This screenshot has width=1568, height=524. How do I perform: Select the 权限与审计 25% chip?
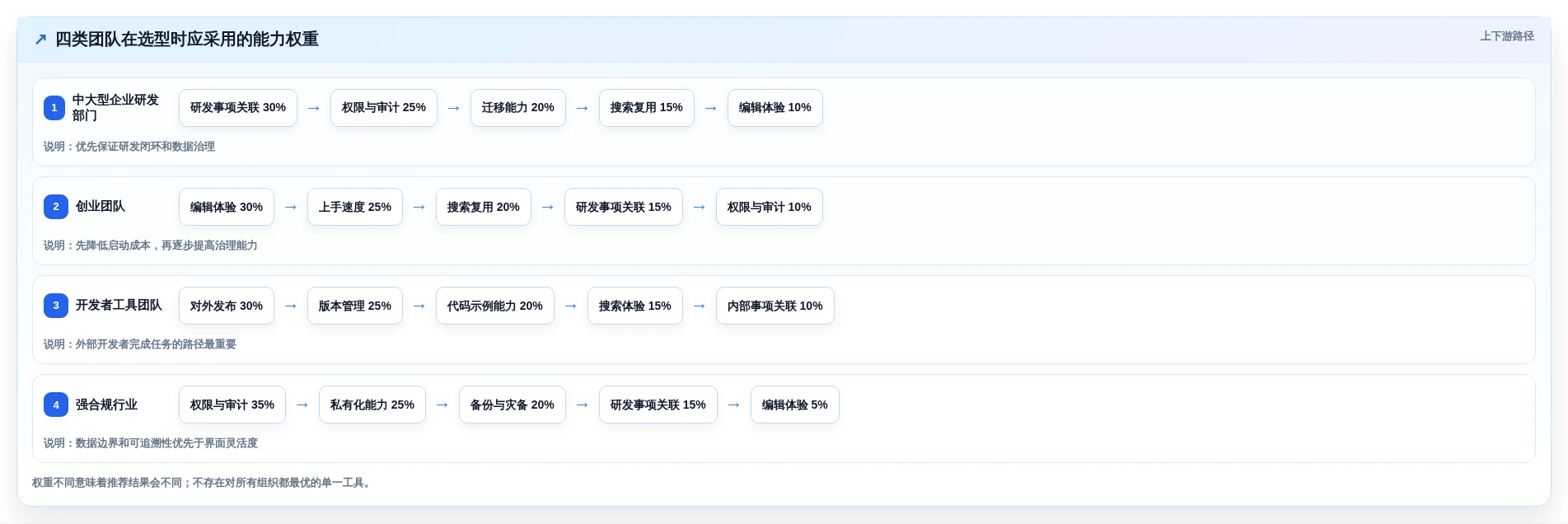coord(384,108)
